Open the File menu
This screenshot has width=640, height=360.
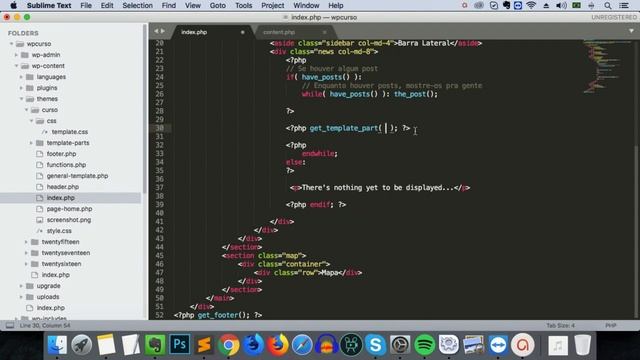[x=86, y=6]
